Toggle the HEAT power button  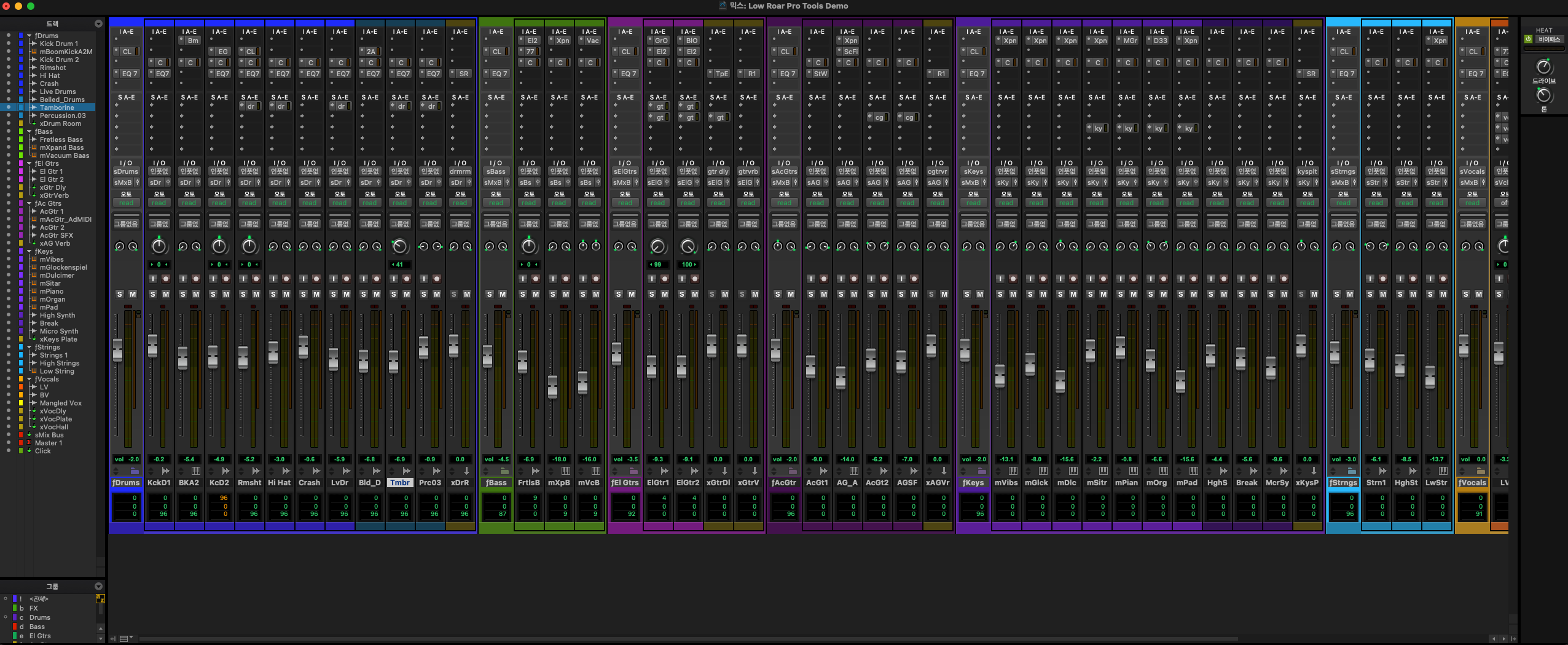coord(1528,39)
